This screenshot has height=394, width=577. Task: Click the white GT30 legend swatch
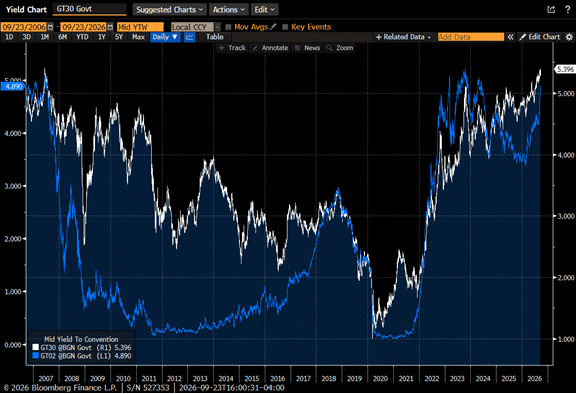pyautogui.click(x=36, y=347)
